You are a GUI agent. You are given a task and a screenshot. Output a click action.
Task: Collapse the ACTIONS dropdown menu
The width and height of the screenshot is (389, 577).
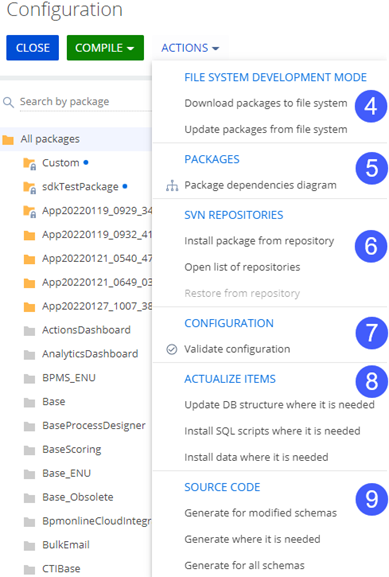190,48
